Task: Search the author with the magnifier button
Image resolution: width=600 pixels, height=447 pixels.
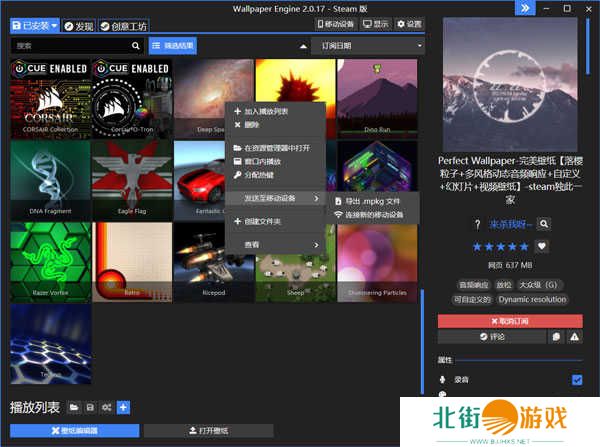Action: (544, 224)
